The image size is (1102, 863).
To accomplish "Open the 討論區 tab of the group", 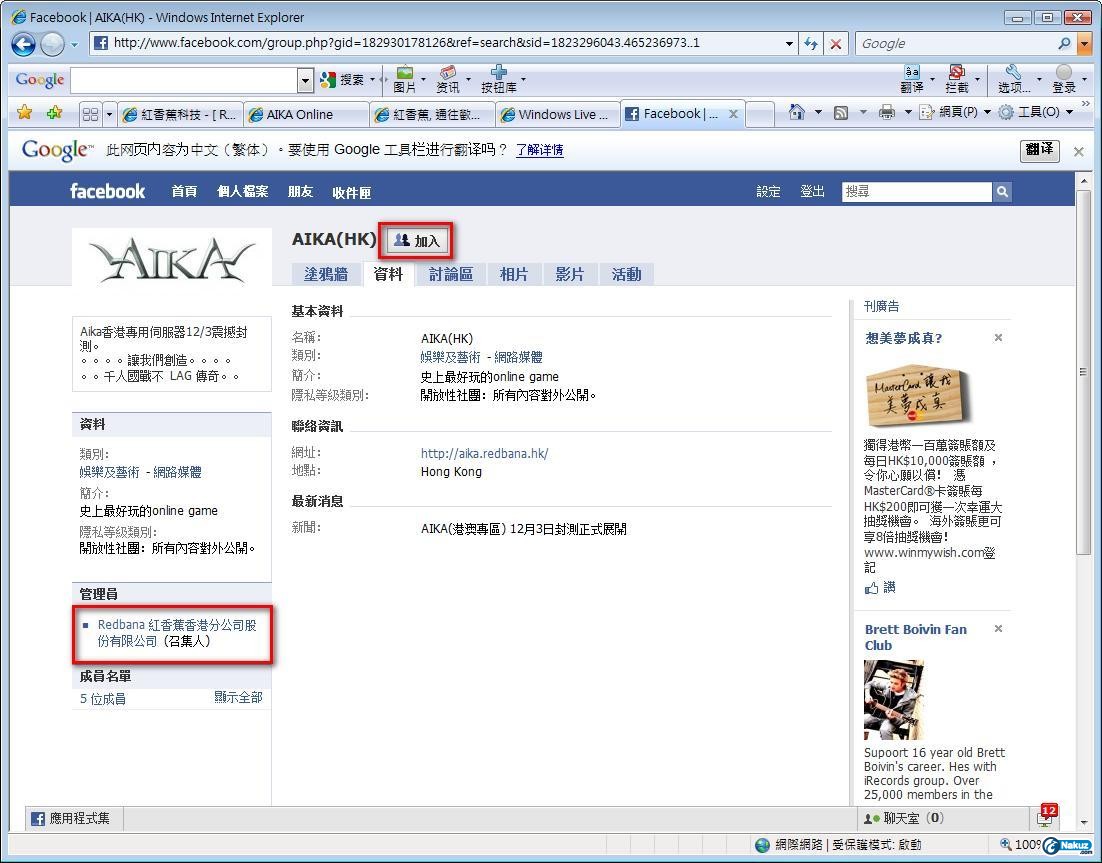I will pos(450,274).
